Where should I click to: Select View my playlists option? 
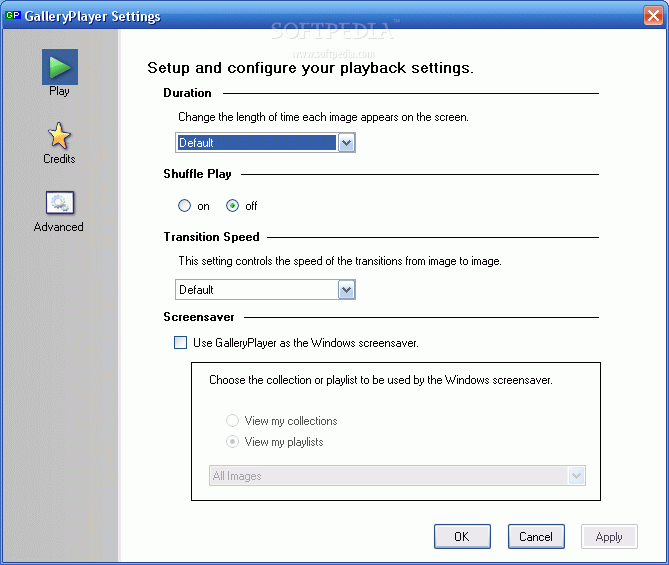[232, 442]
